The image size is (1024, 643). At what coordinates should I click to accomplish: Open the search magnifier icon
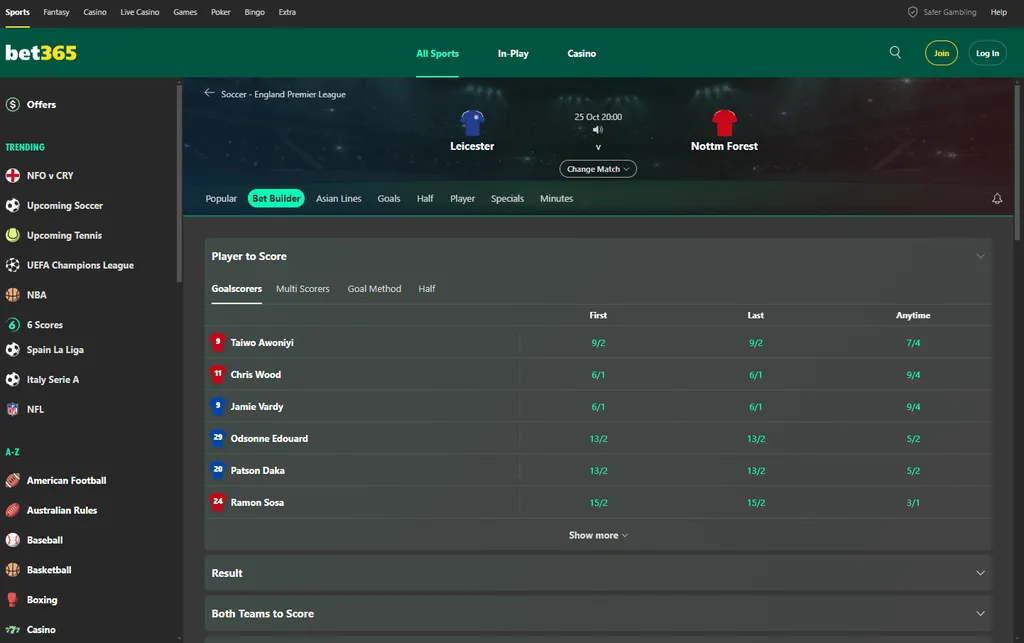point(895,53)
